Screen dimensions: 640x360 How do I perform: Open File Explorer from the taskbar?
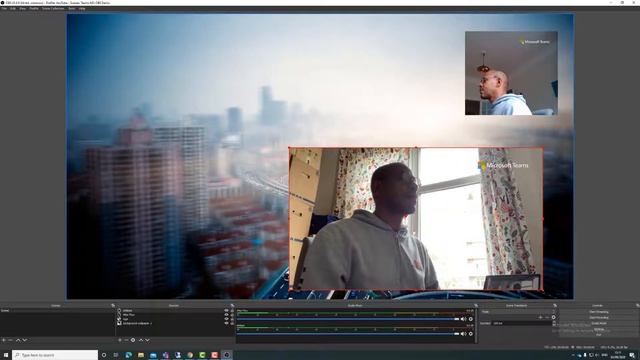click(141, 355)
